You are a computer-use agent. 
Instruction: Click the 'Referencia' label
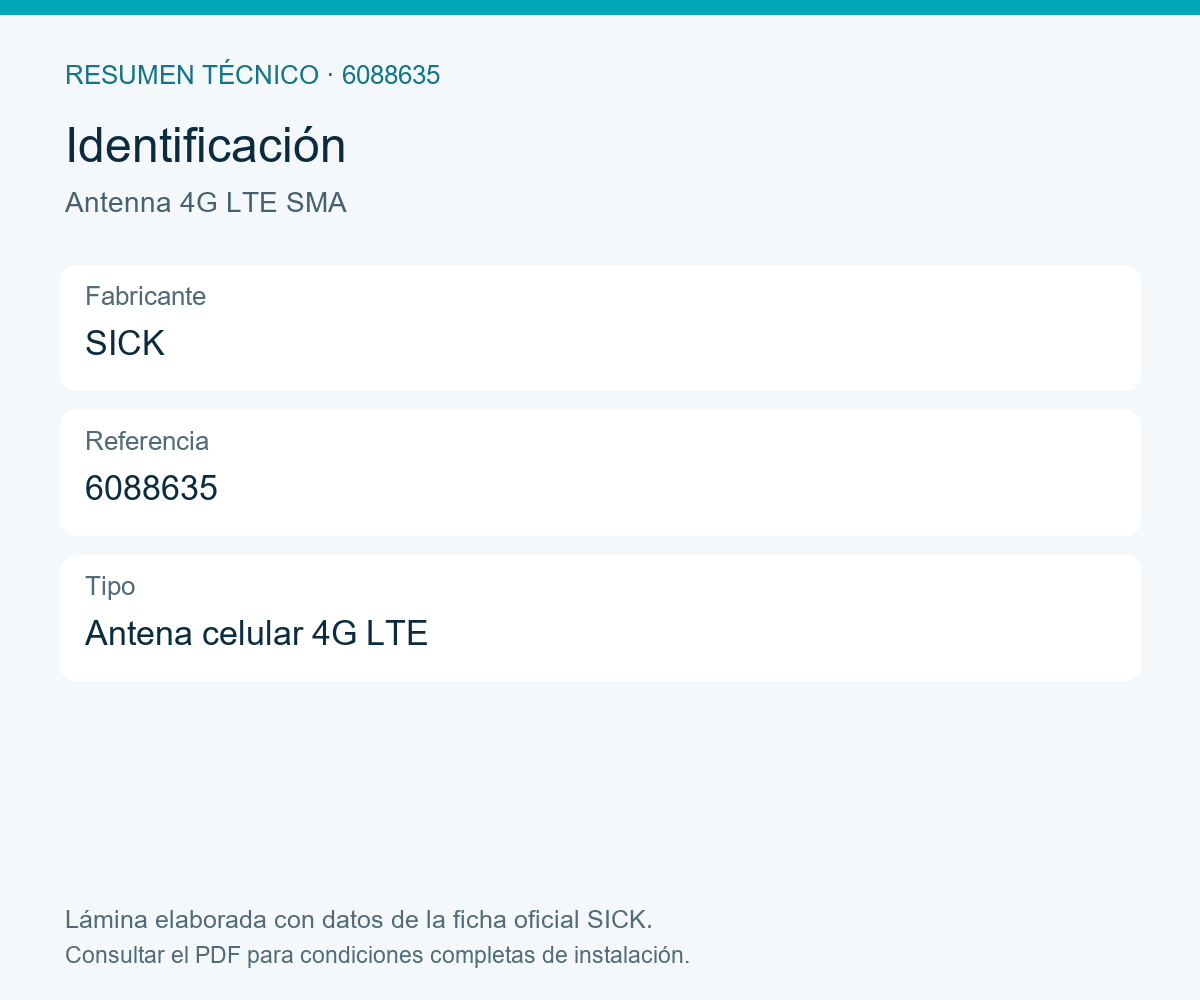pos(146,441)
